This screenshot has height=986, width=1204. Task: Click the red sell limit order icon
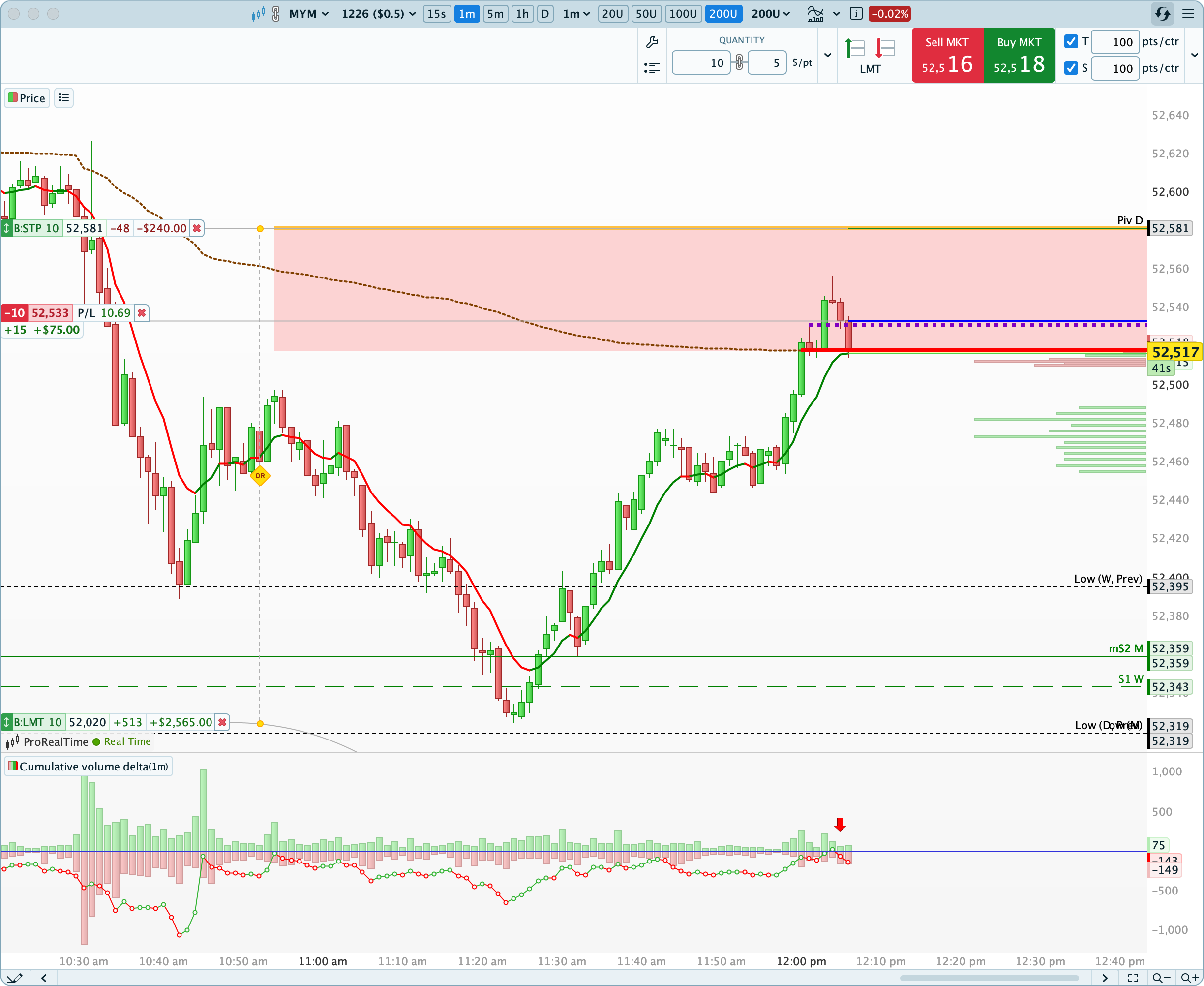[x=886, y=48]
